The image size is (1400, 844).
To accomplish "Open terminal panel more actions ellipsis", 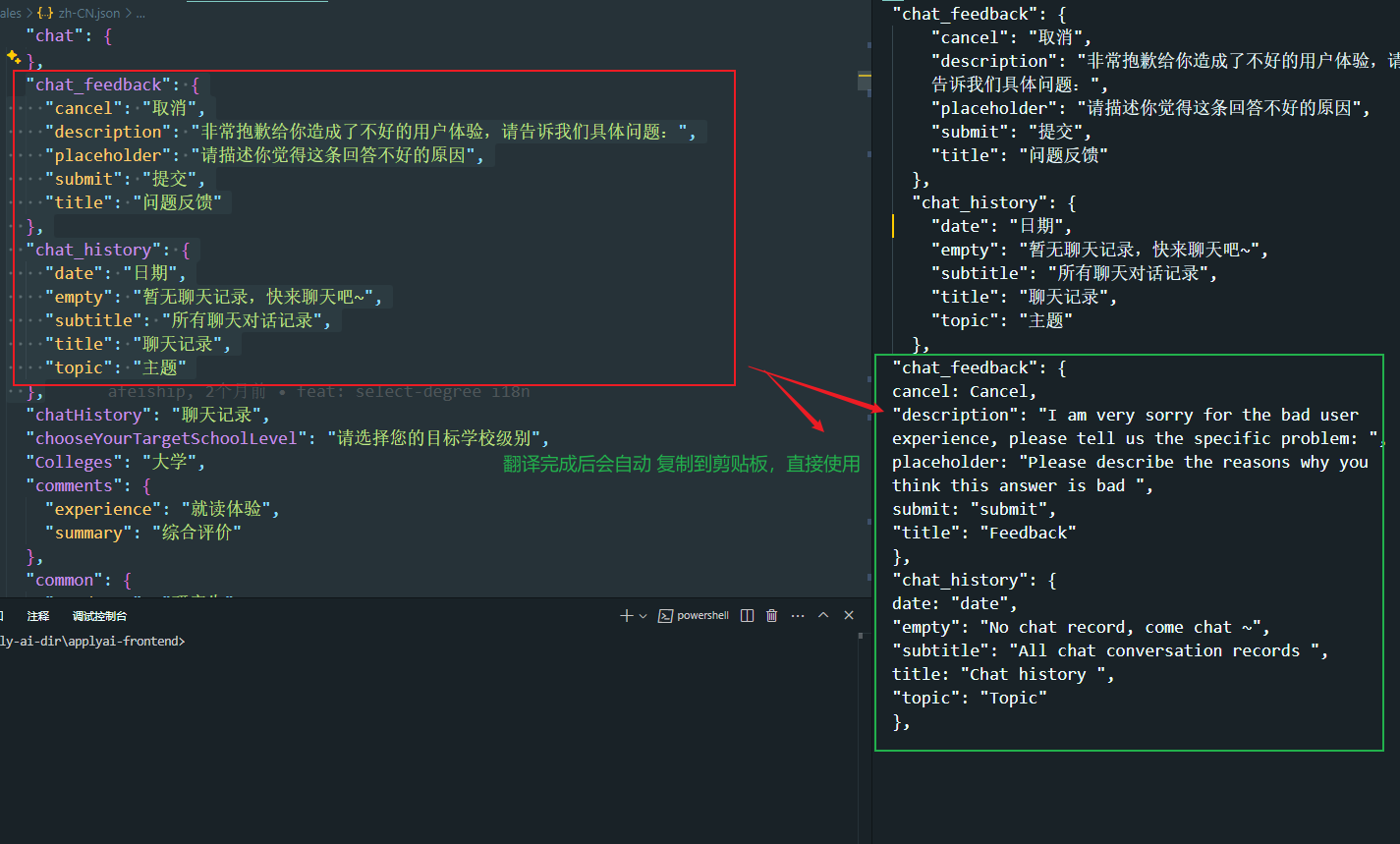I will tap(798, 616).
